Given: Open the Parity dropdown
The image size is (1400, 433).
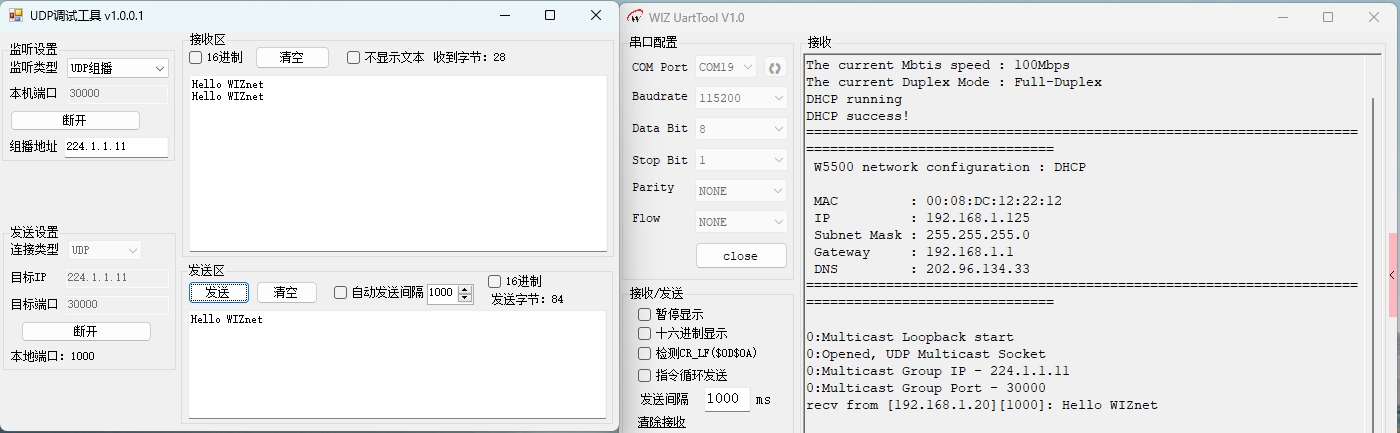Looking at the screenshot, I should pos(742,190).
